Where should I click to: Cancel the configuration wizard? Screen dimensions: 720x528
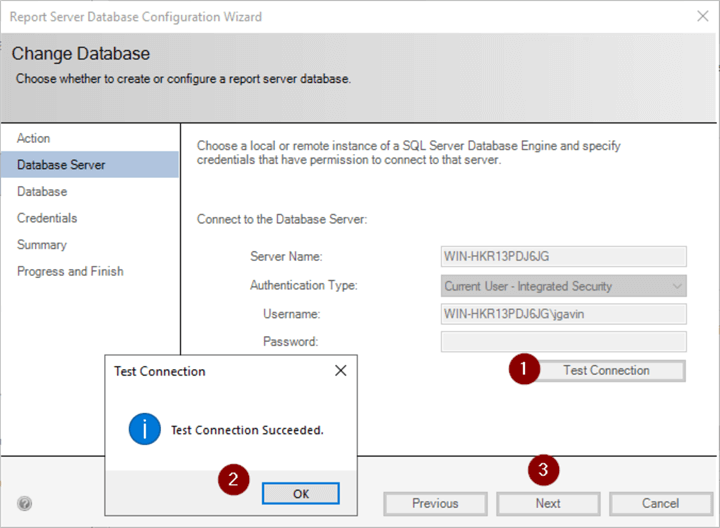tap(660, 503)
